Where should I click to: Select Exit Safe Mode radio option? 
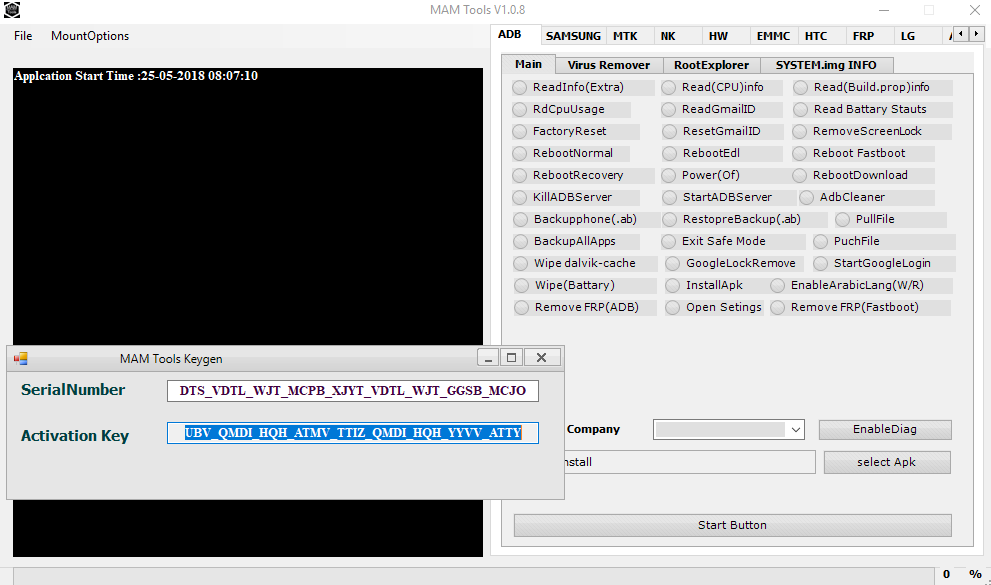pyautogui.click(x=669, y=241)
